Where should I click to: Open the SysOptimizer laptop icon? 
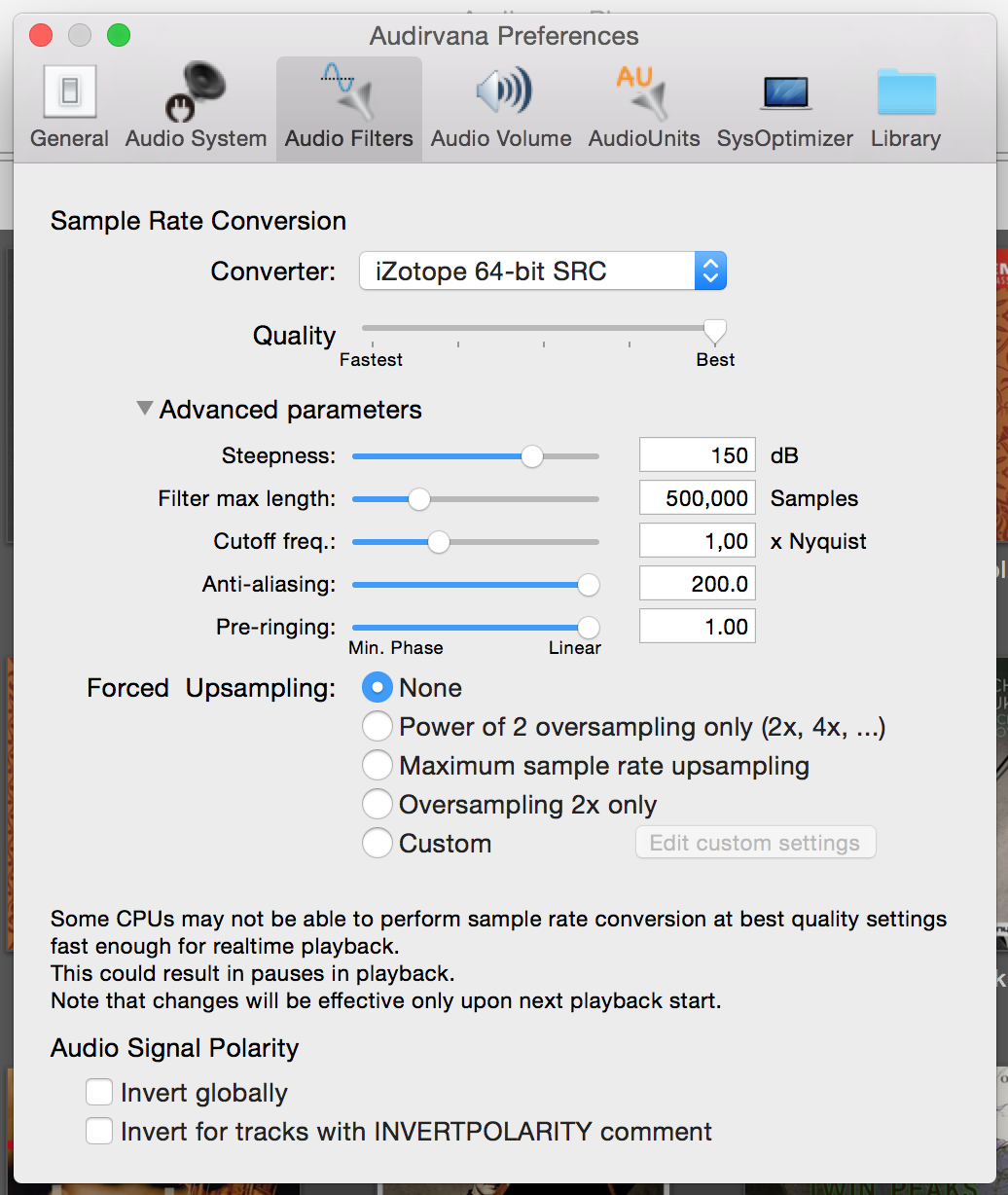click(x=785, y=93)
